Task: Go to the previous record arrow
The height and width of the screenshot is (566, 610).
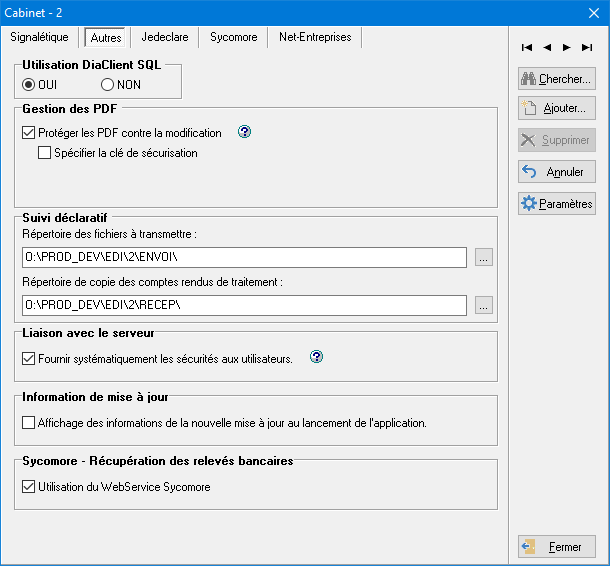Action: click(547, 47)
